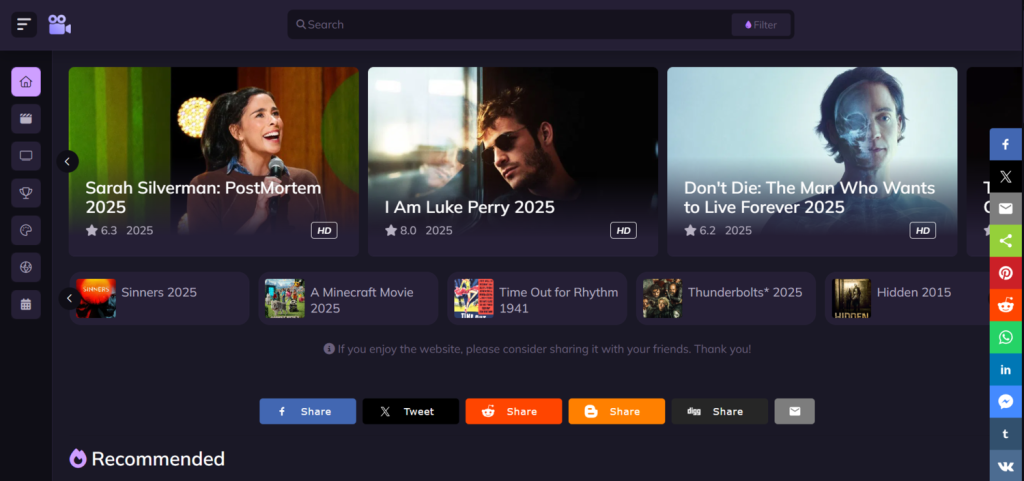Click the Facebook icon in floating share bar
Screen dimensions: 1024x481
pos(1006,144)
